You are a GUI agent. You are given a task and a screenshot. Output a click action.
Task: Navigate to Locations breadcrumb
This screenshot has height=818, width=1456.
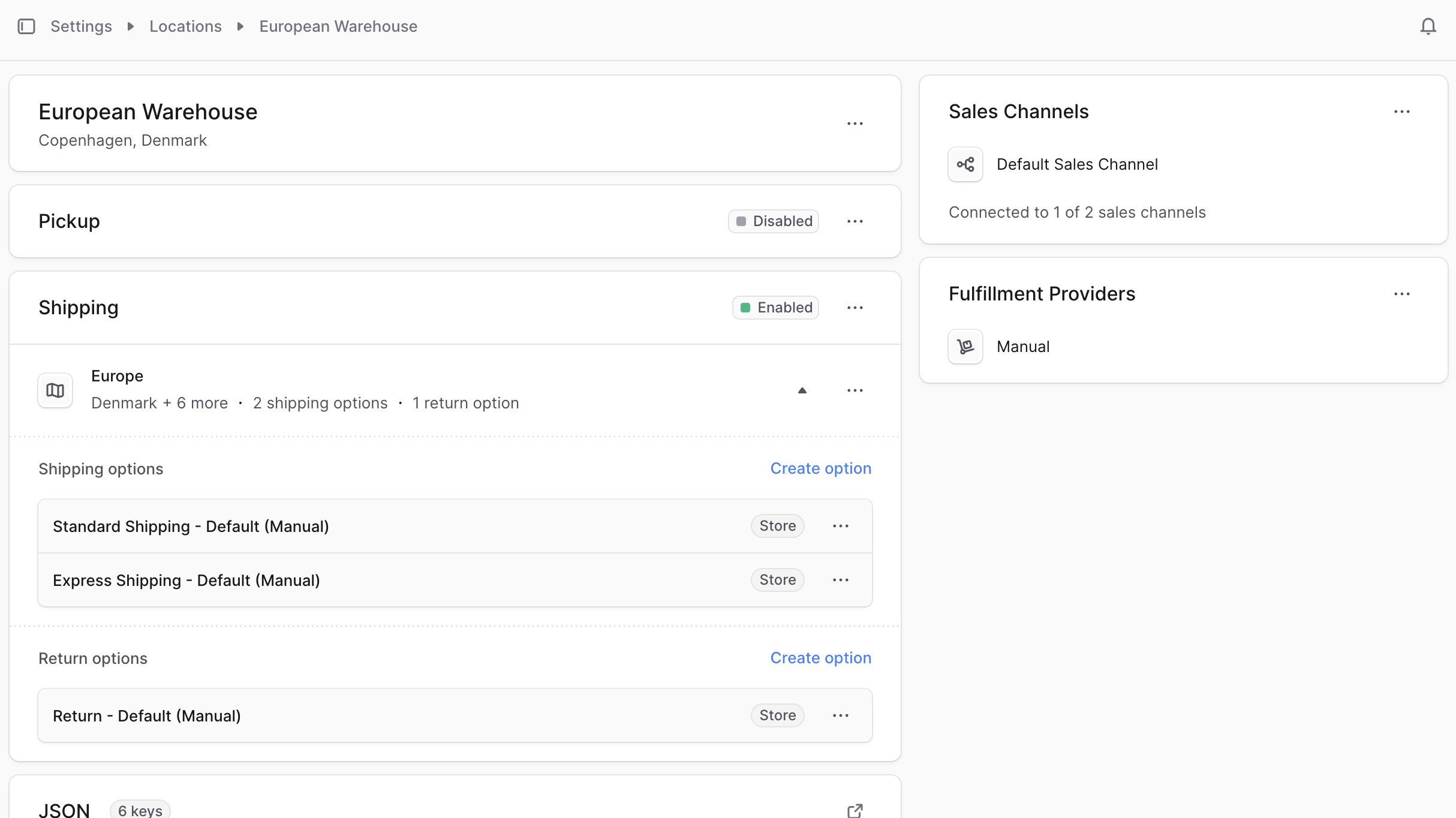click(x=185, y=26)
